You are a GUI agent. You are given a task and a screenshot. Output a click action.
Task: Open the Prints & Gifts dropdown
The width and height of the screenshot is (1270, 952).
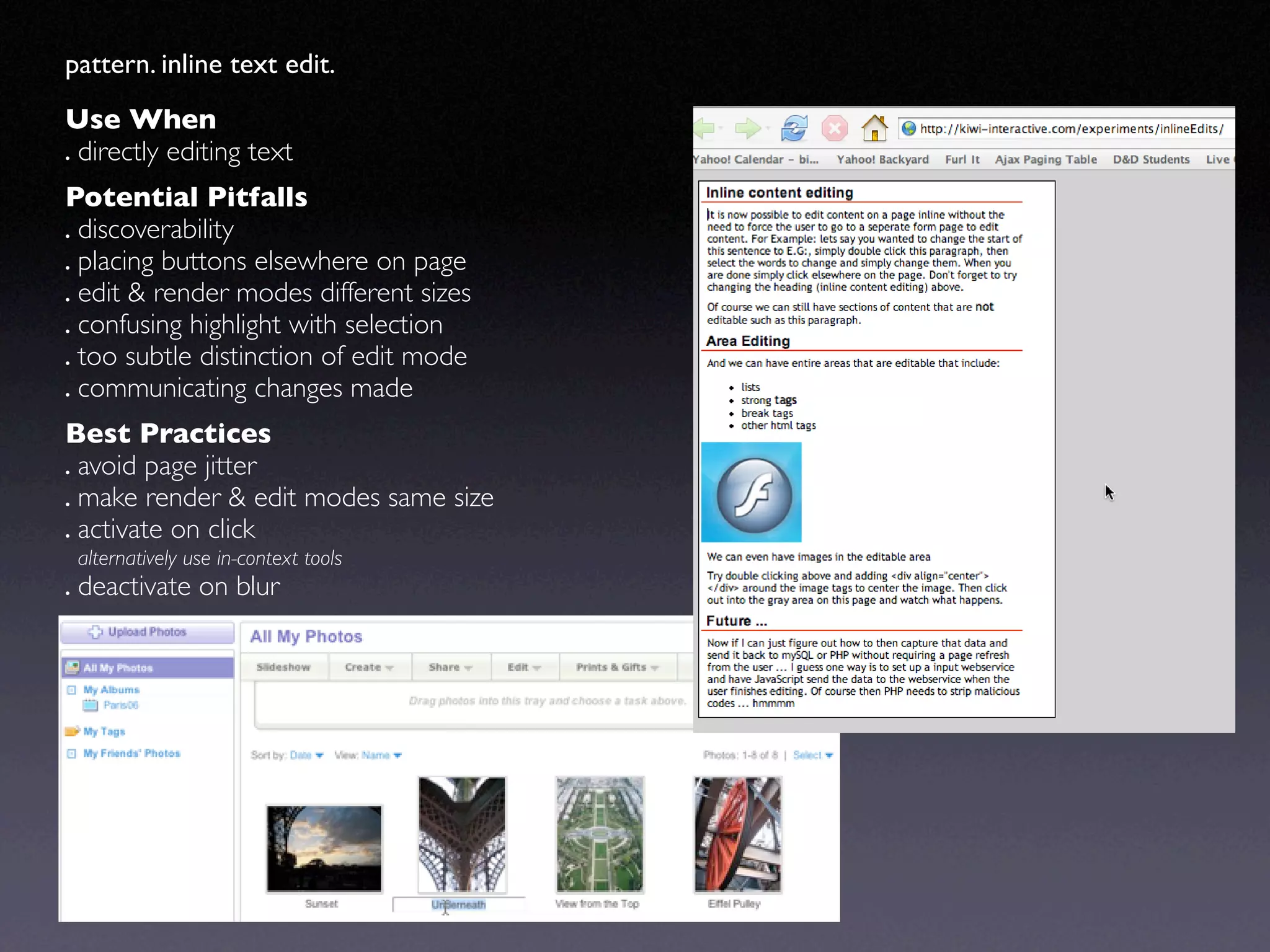[617, 668]
